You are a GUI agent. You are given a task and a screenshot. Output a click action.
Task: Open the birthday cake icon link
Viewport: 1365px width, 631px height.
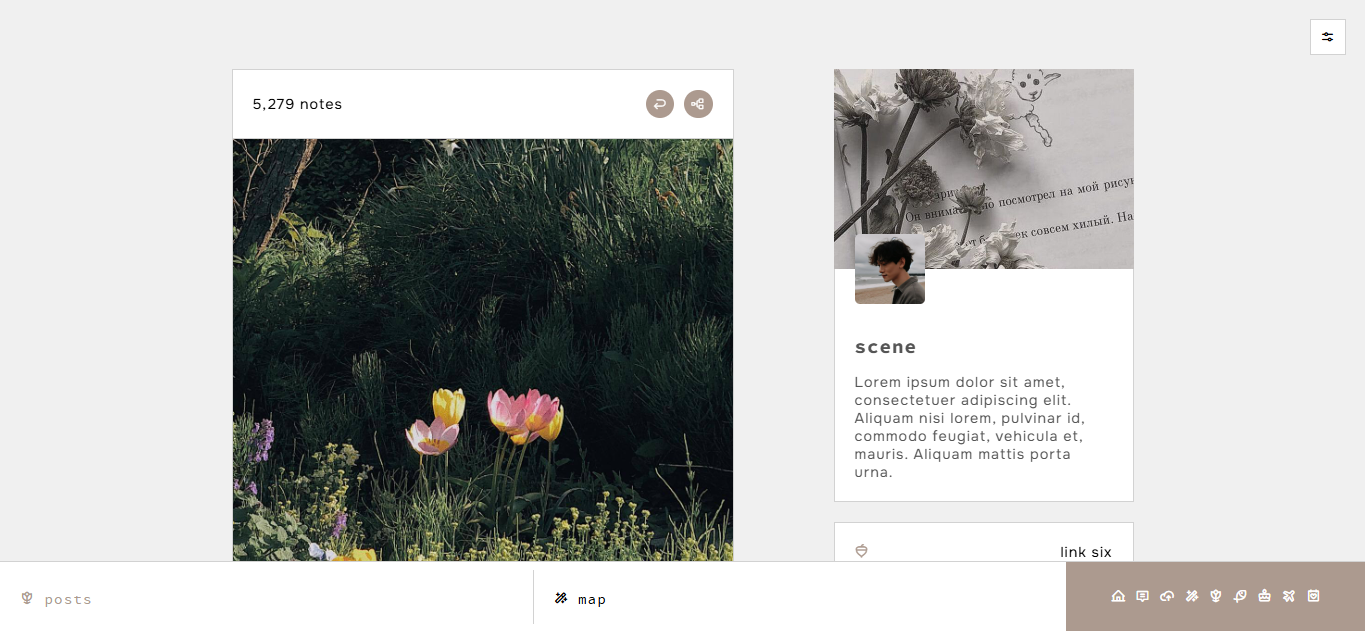[1265, 596]
